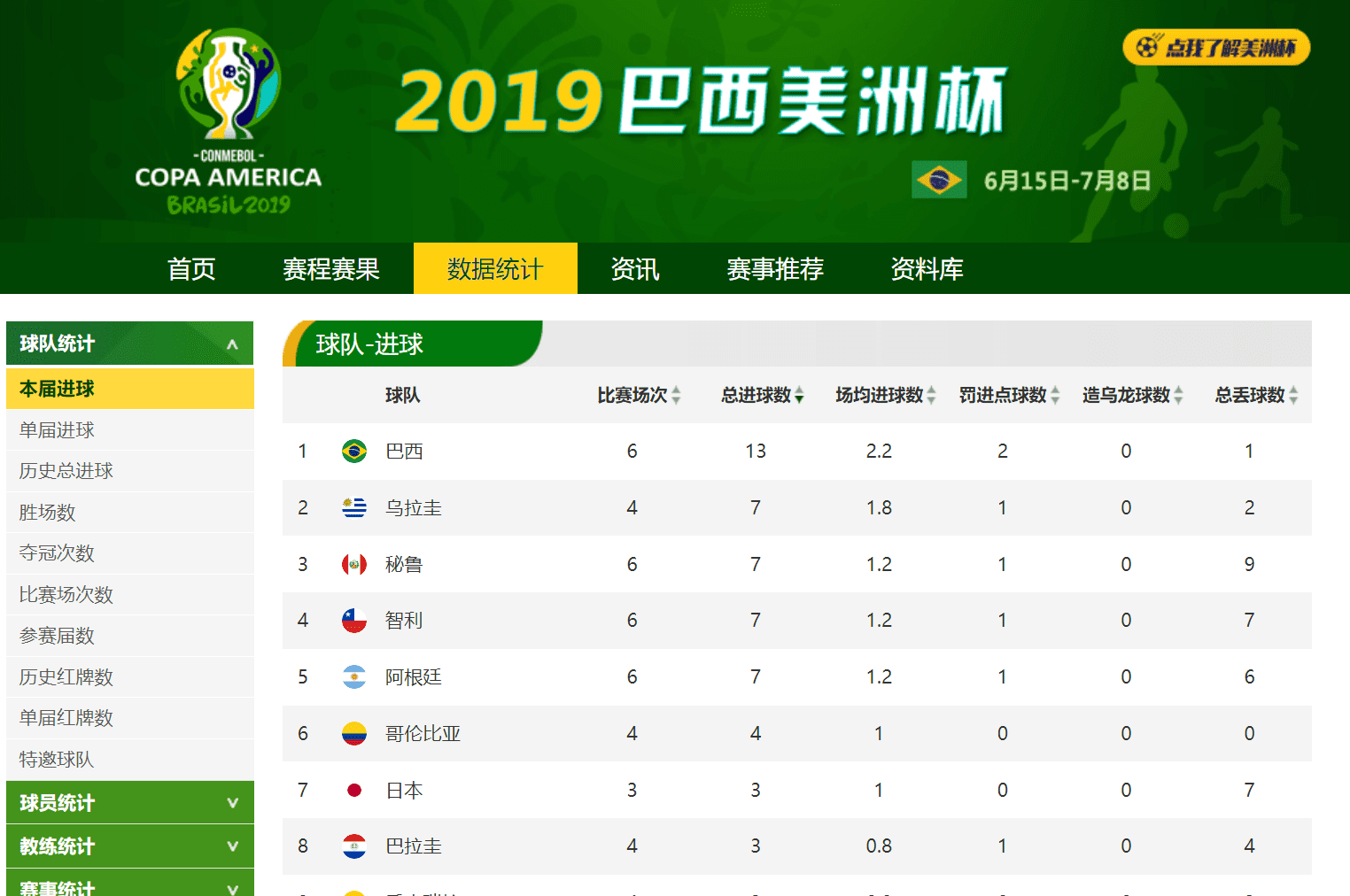1350x896 pixels.
Task: Select 夺冠次数 from sidebar list
Action: click(x=57, y=553)
